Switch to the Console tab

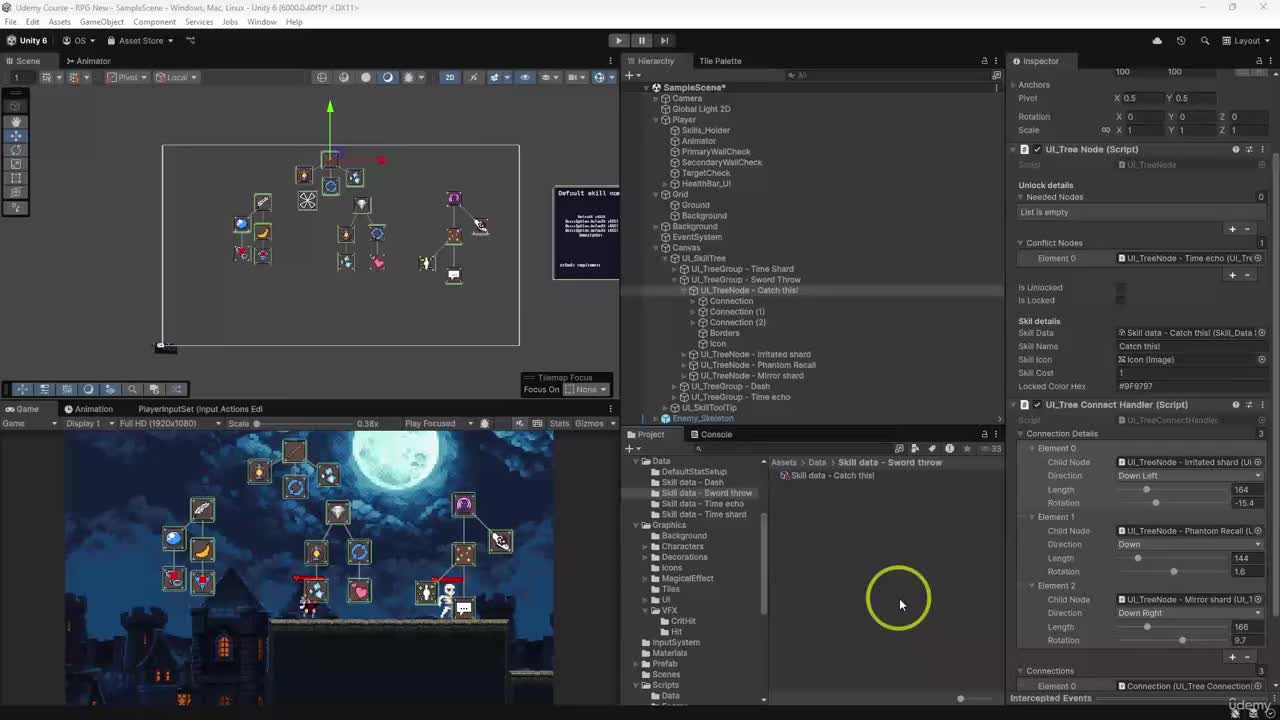coord(710,434)
